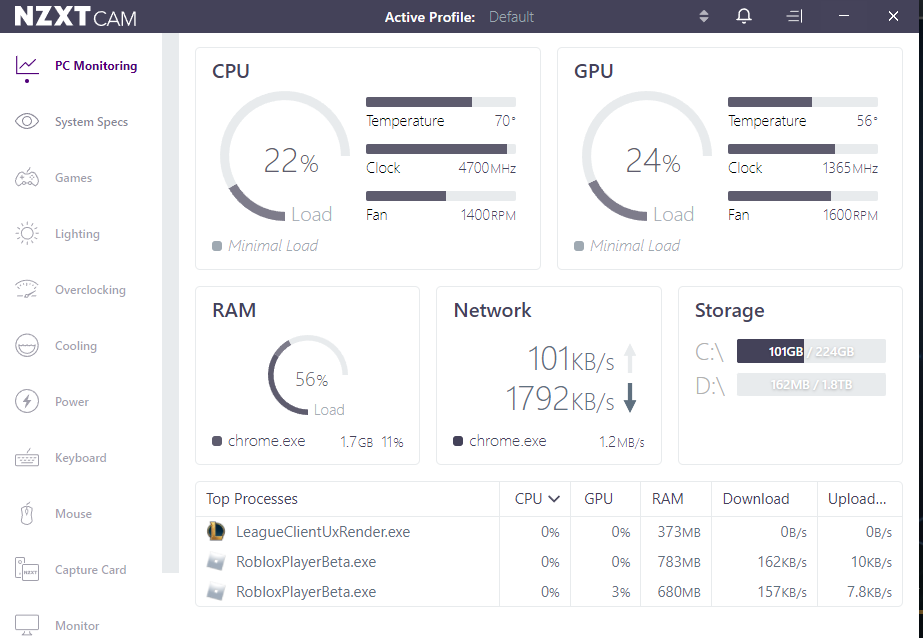This screenshot has height=638, width=923.
Task: Select the PC Monitoring tab
Action: pos(95,66)
